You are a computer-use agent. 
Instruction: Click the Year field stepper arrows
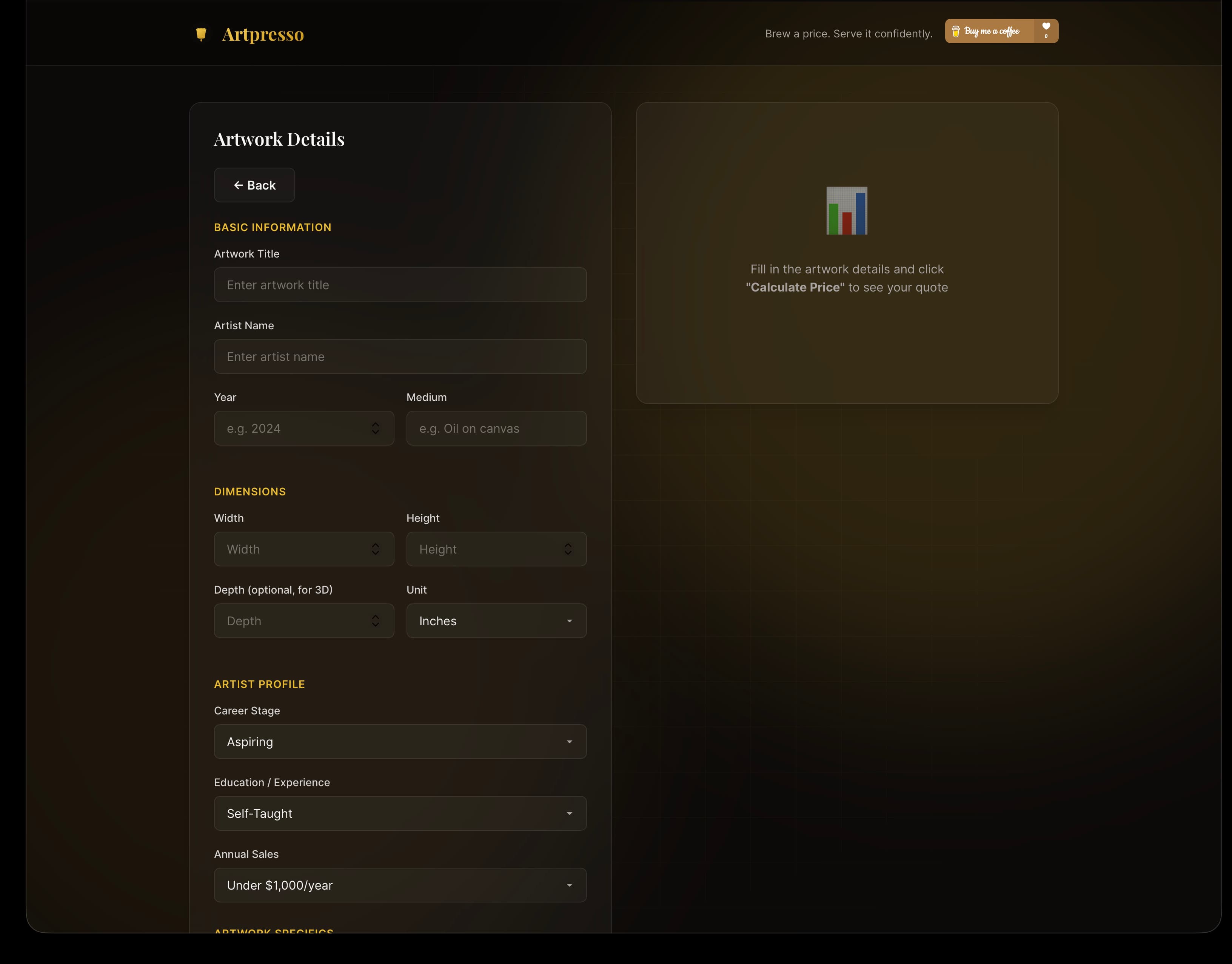[375, 429]
